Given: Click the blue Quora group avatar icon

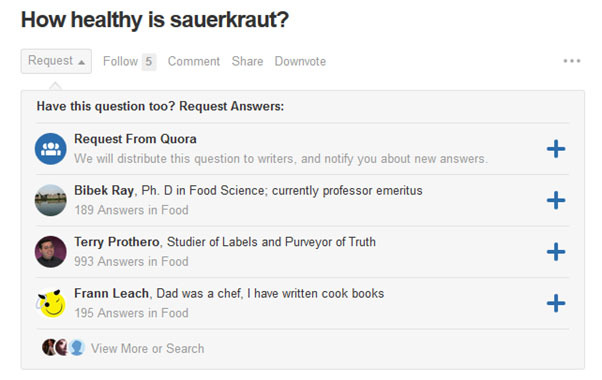Looking at the screenshot, I should [x=51, y=149].
